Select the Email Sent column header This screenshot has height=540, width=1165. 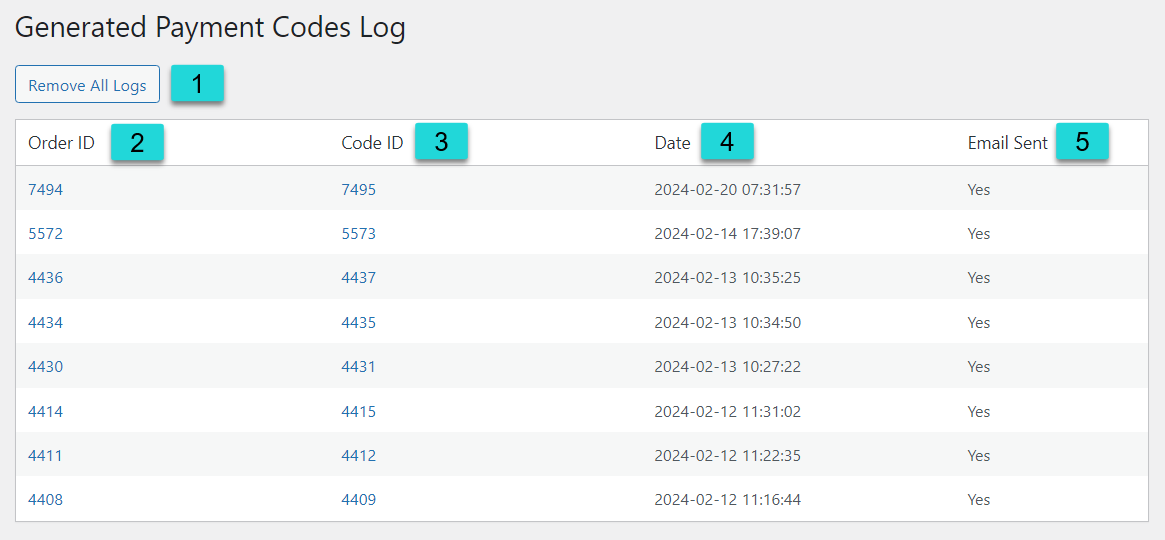point(1007,143)
